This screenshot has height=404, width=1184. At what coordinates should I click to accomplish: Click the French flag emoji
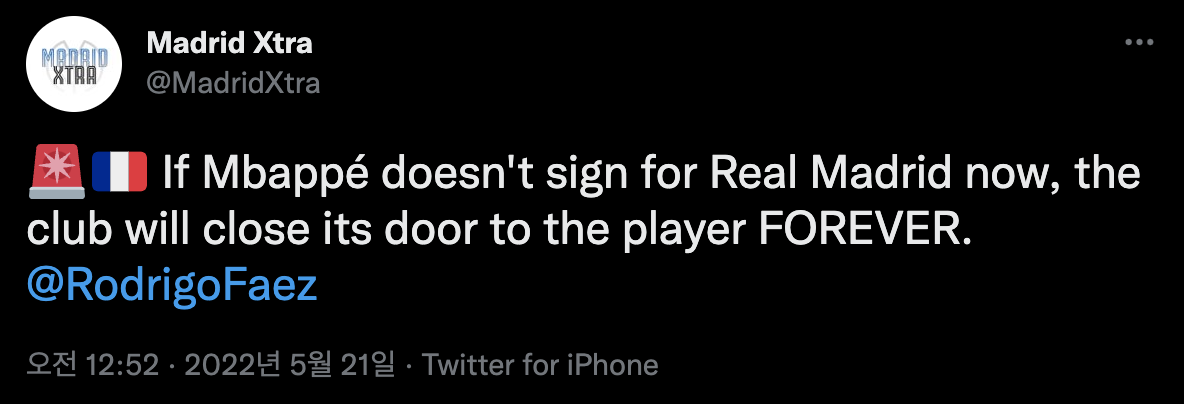click(x=119, y=174)
